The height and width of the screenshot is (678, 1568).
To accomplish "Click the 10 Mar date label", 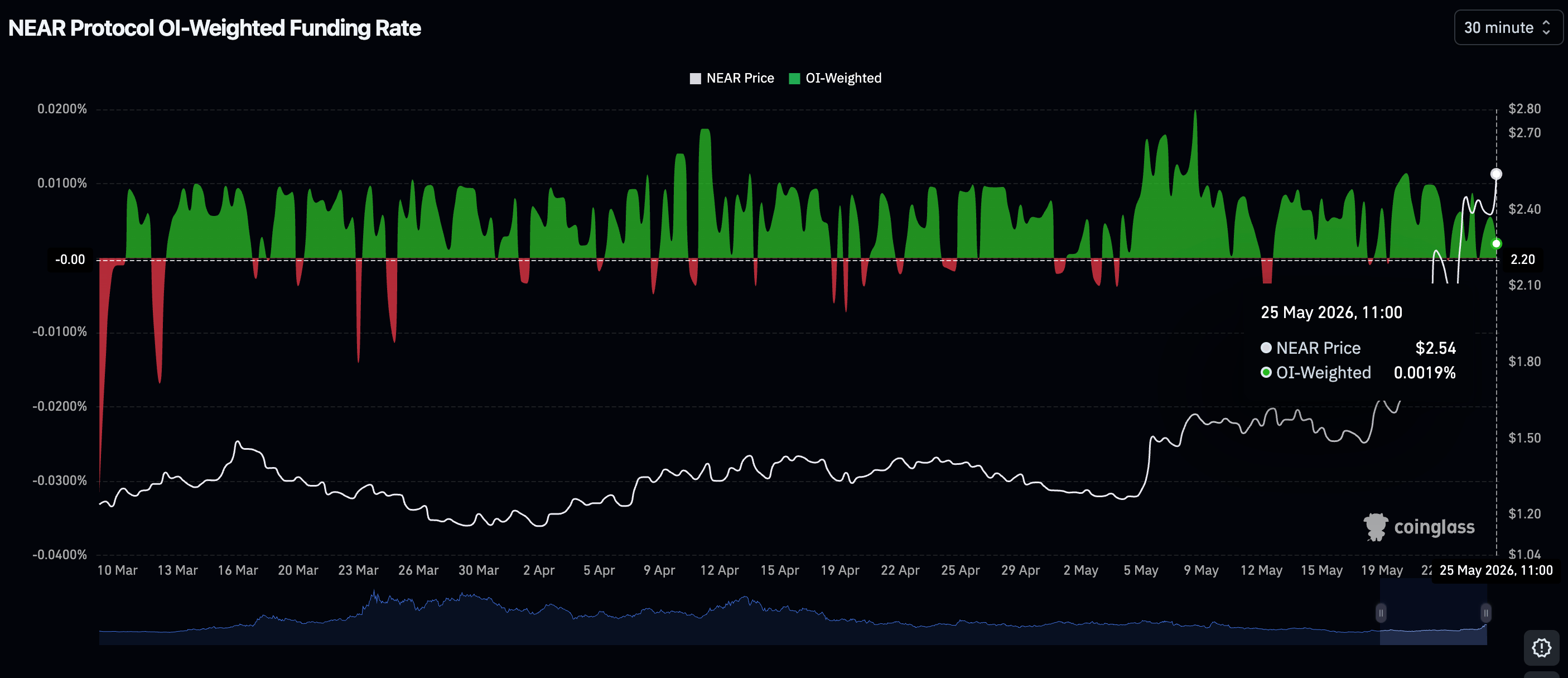I will coord(118,571).
